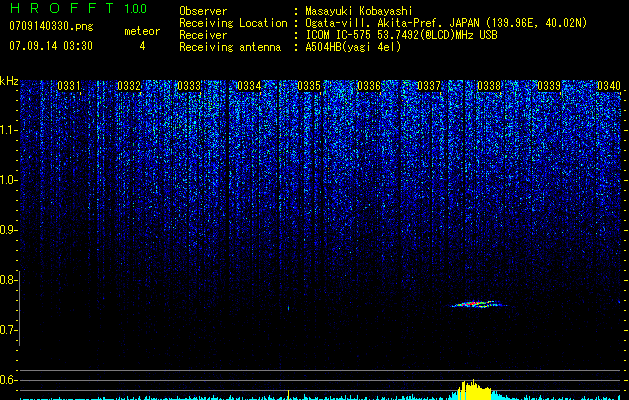The width and height of the screenshot is (629, 400).
Task: Click the meteor count label
Action: coord(142,31)
